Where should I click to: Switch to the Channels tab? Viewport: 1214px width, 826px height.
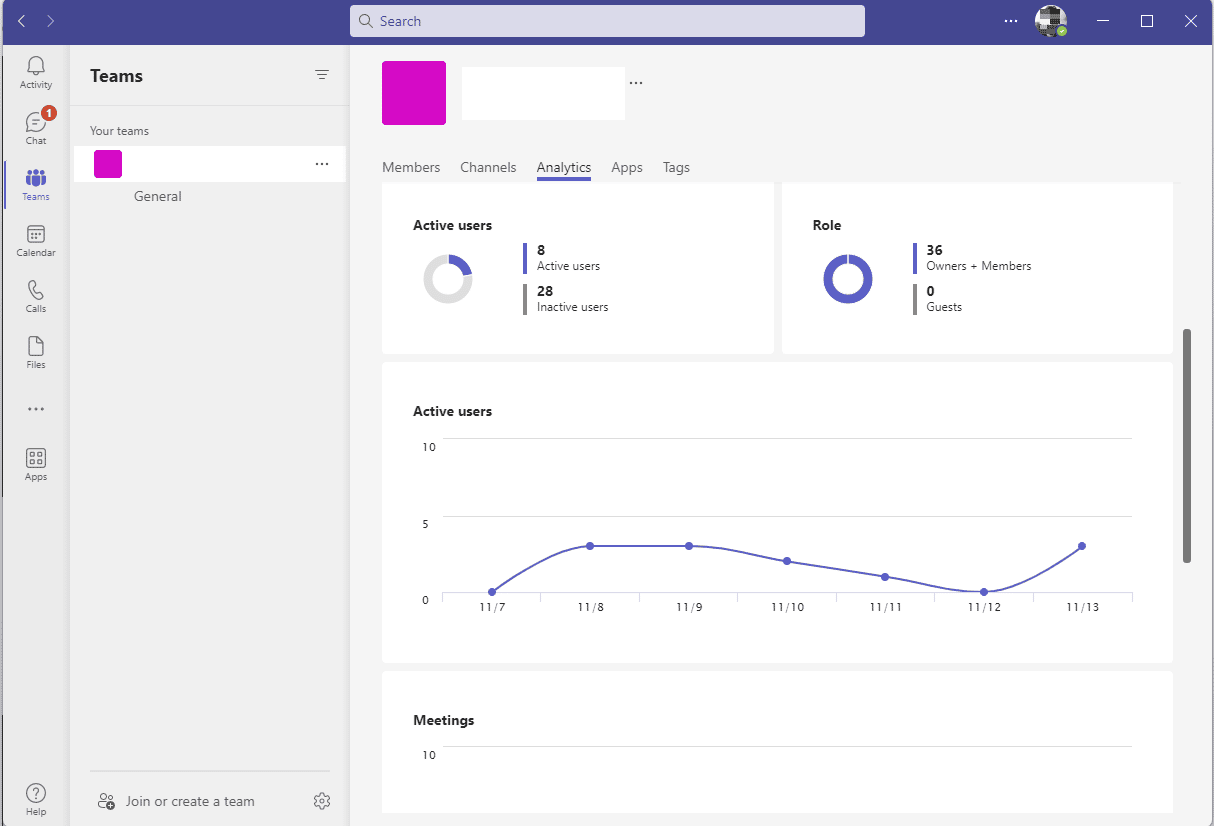[x=488, y=167]
